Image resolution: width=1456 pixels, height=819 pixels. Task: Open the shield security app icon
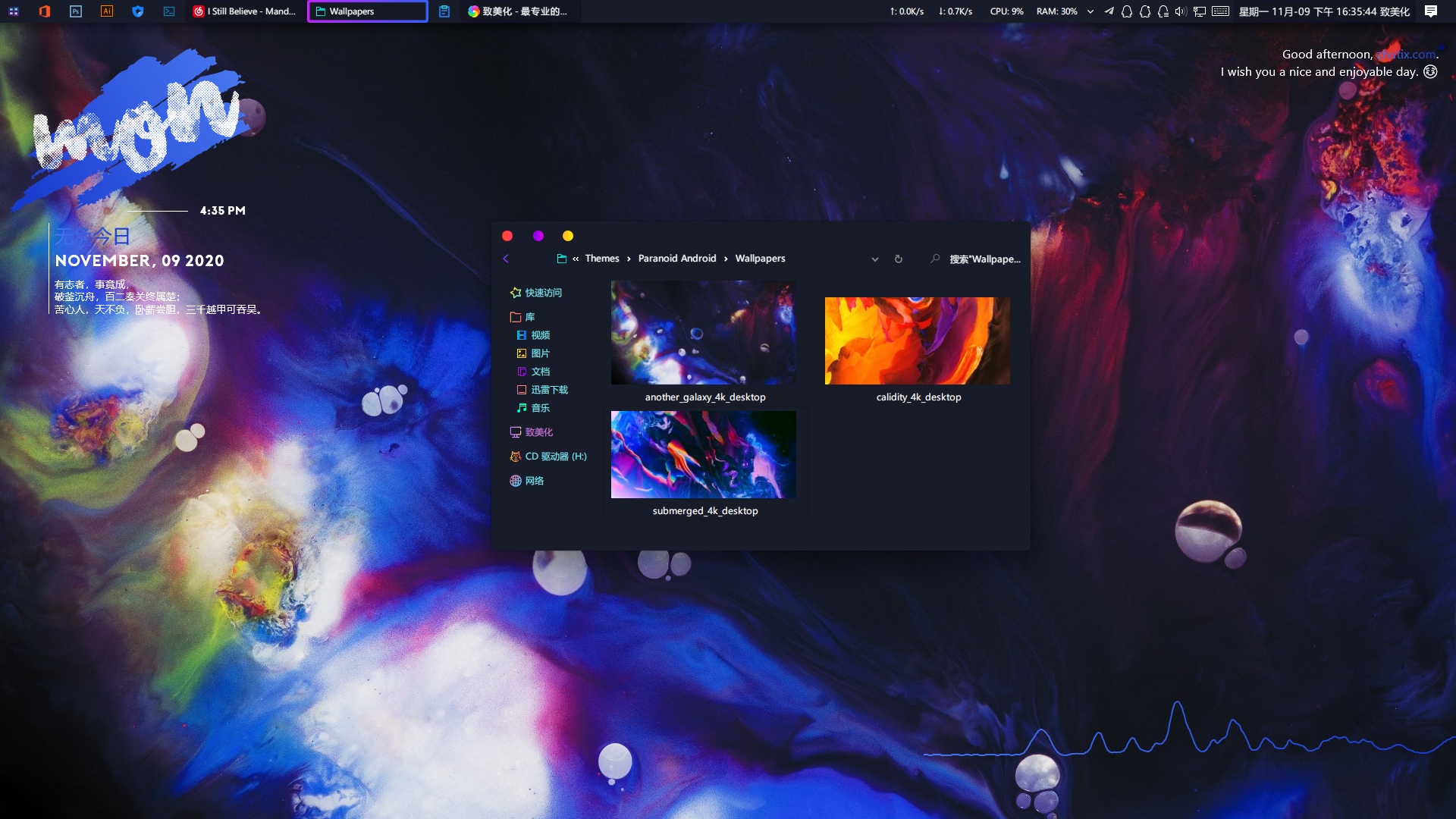click(x=138, y=11)
